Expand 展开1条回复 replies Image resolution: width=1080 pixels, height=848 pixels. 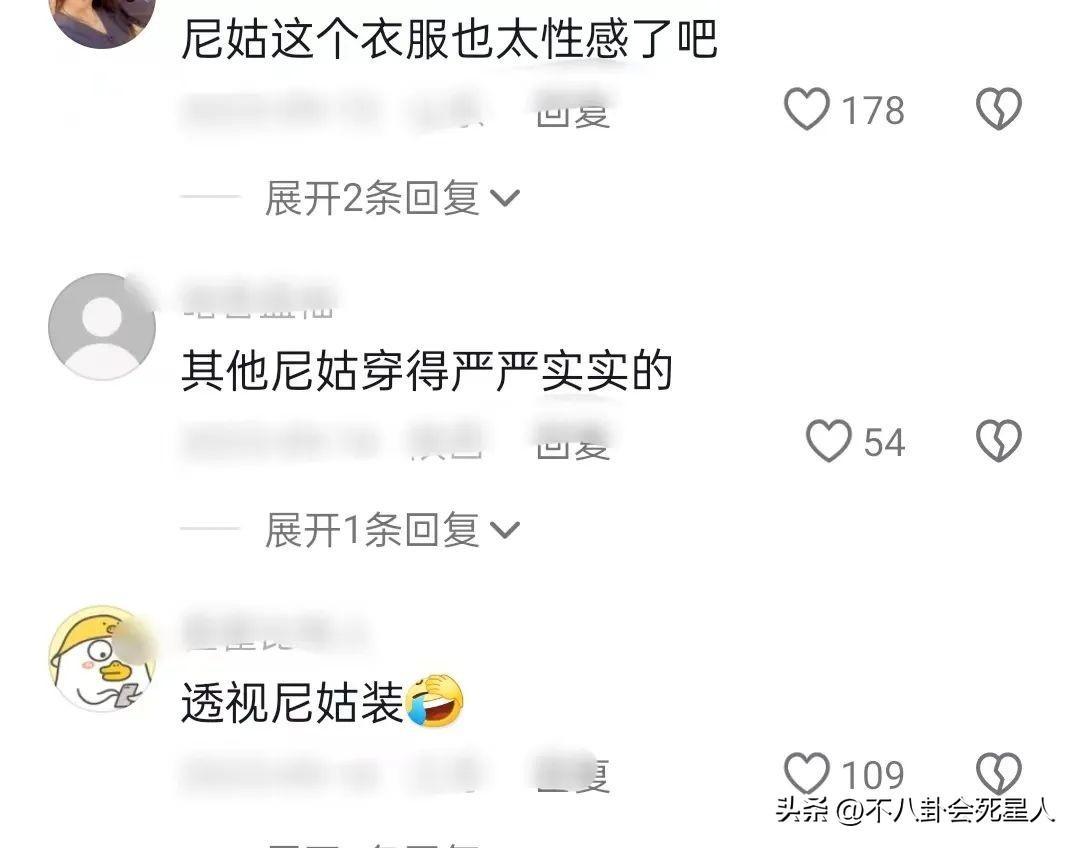pyautogui.click(x=391, y=530)
